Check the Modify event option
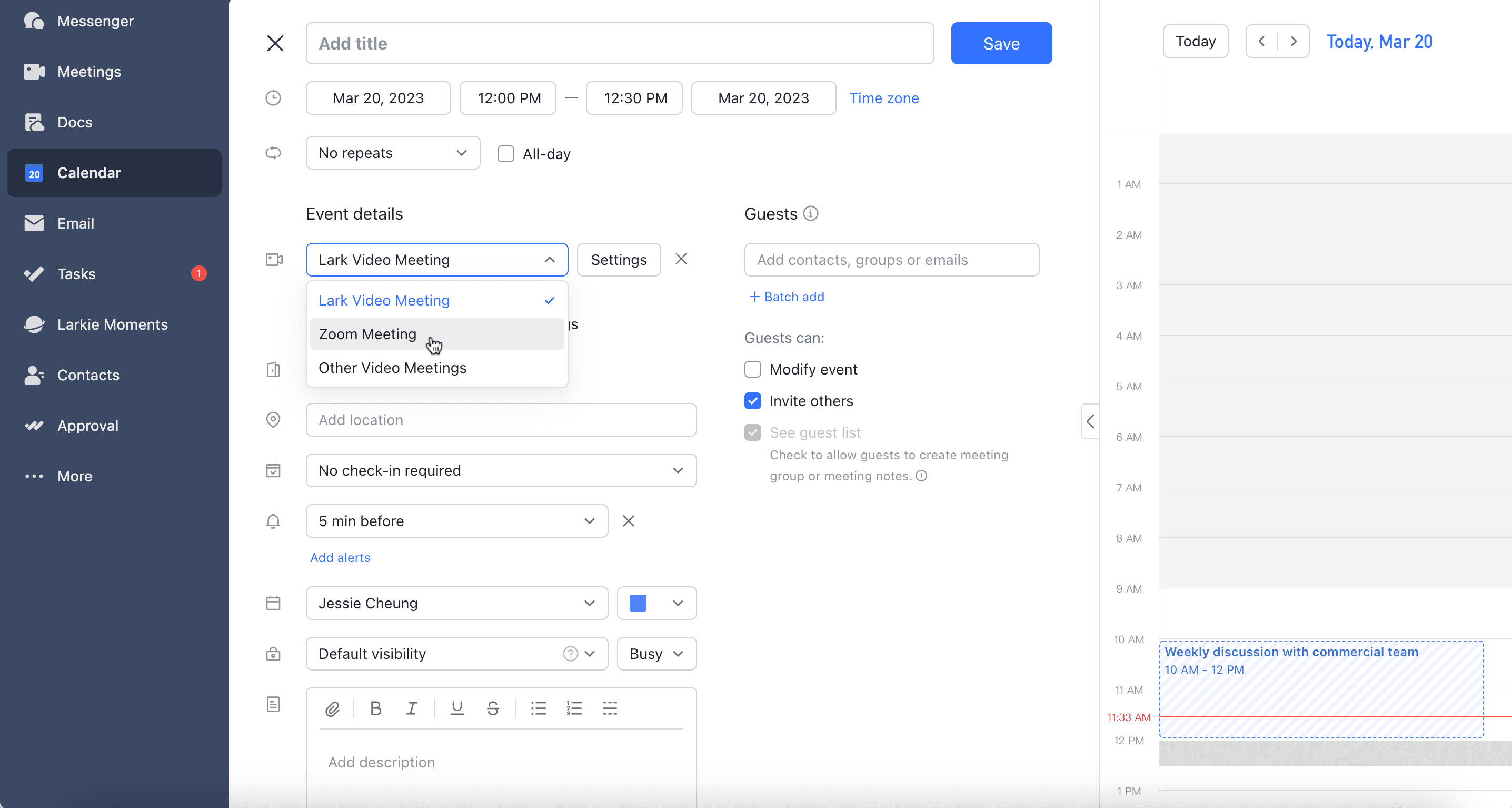The width and height of the screenshot is (1512, 808). pyautogui.click(x=752, y=369)
